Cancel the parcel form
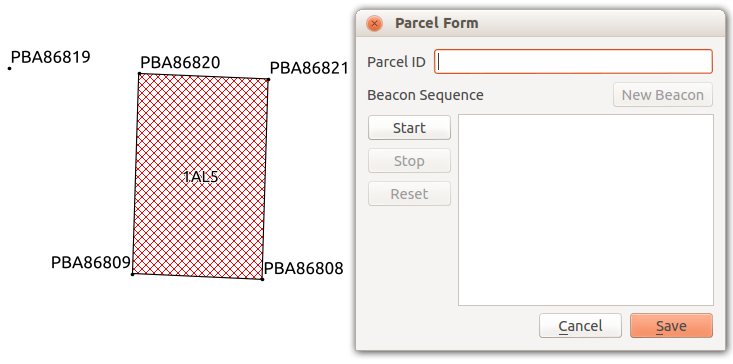This screenshot has height=364, width=733. (580, 325)
